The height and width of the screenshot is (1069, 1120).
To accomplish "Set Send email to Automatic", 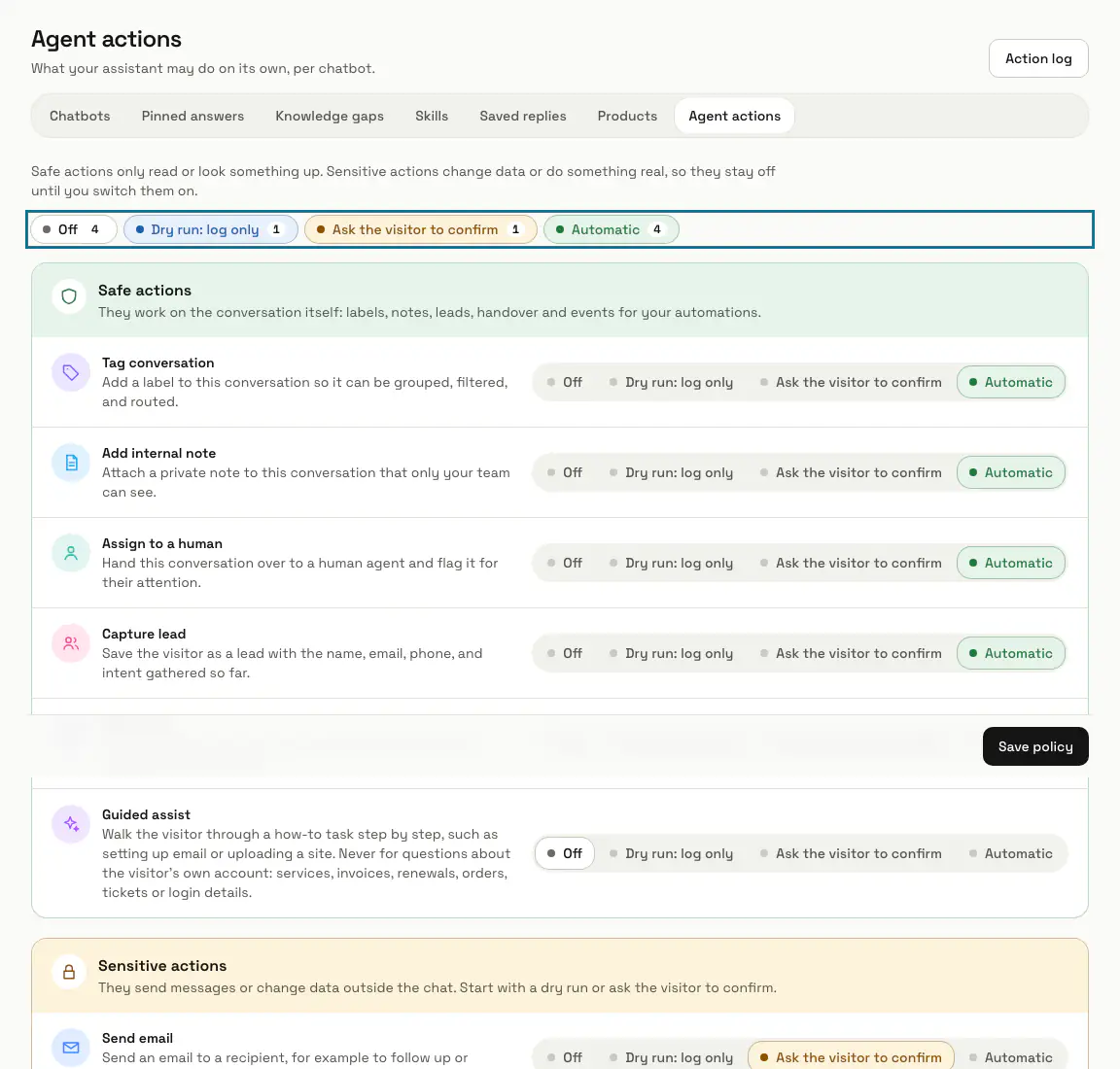I will (x=1011, y=1057).
